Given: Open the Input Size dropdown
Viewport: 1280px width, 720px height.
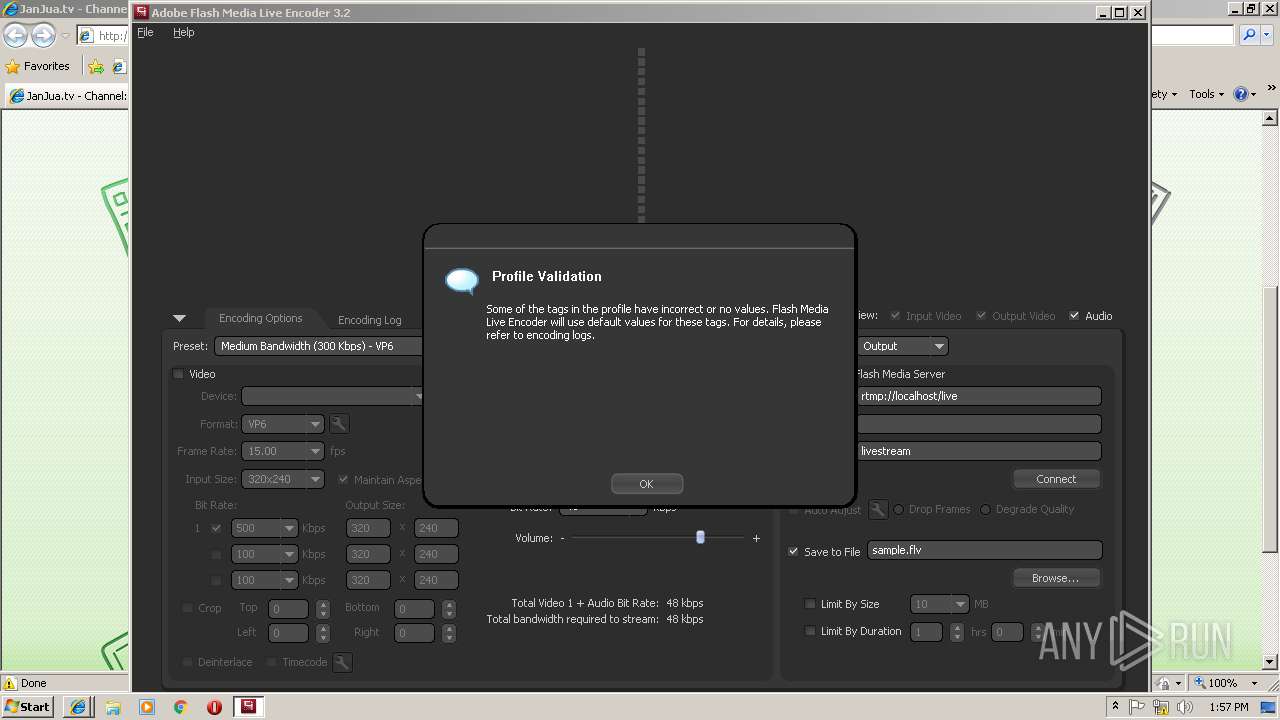Looking at the screenshot, I should 283,479.
